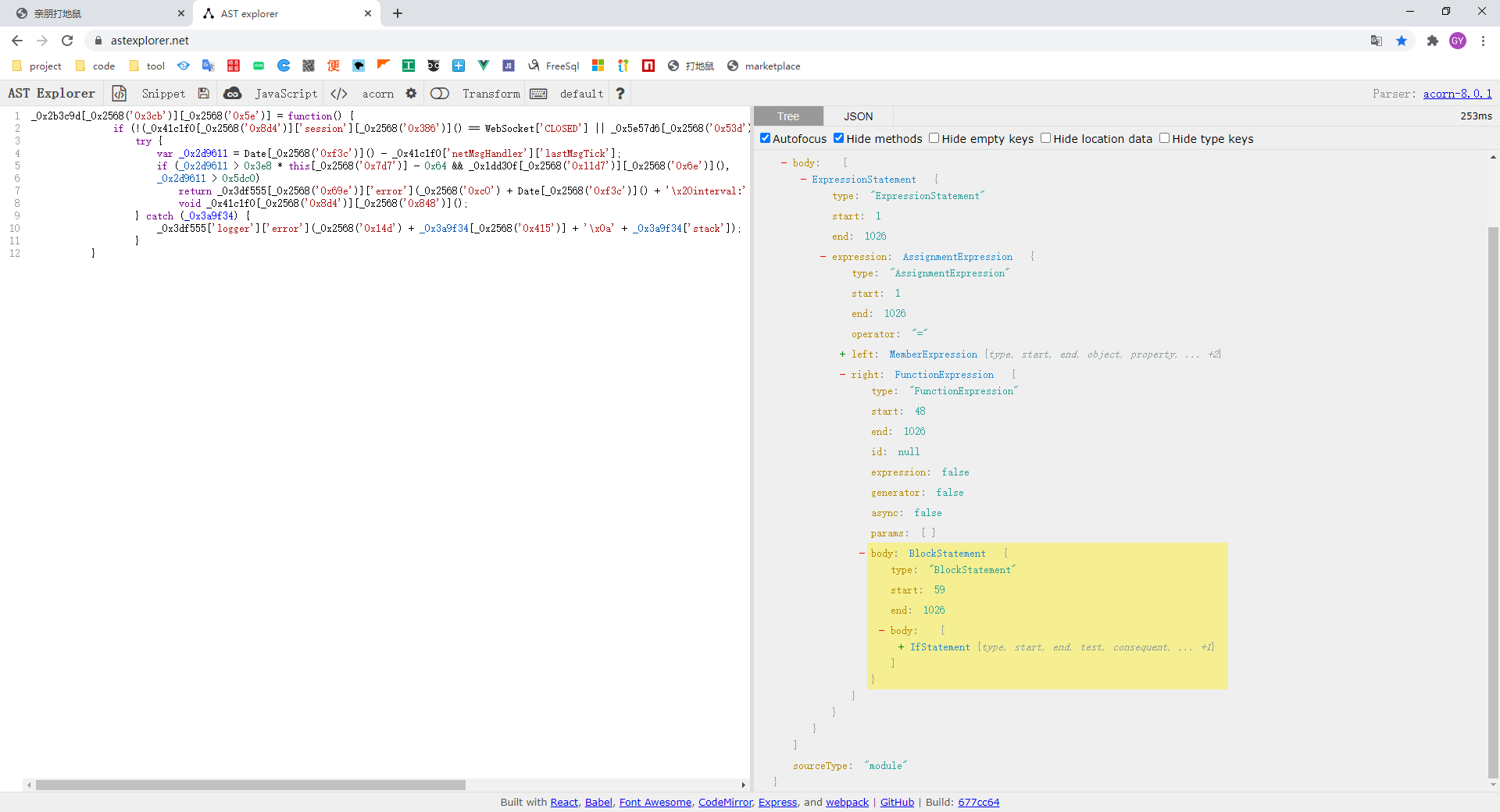Open the browser extensions puzzle icon

pyautogui.click(x=1432, y=41)
